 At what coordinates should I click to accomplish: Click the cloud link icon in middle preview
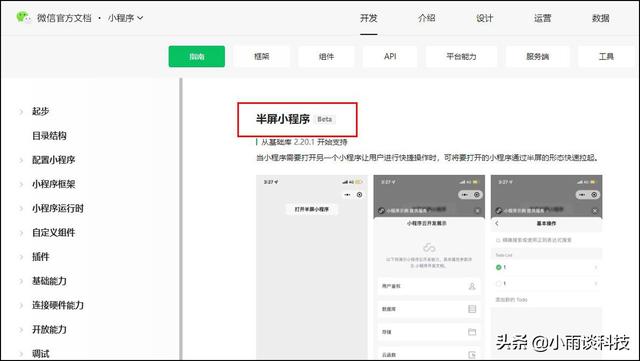429,247
